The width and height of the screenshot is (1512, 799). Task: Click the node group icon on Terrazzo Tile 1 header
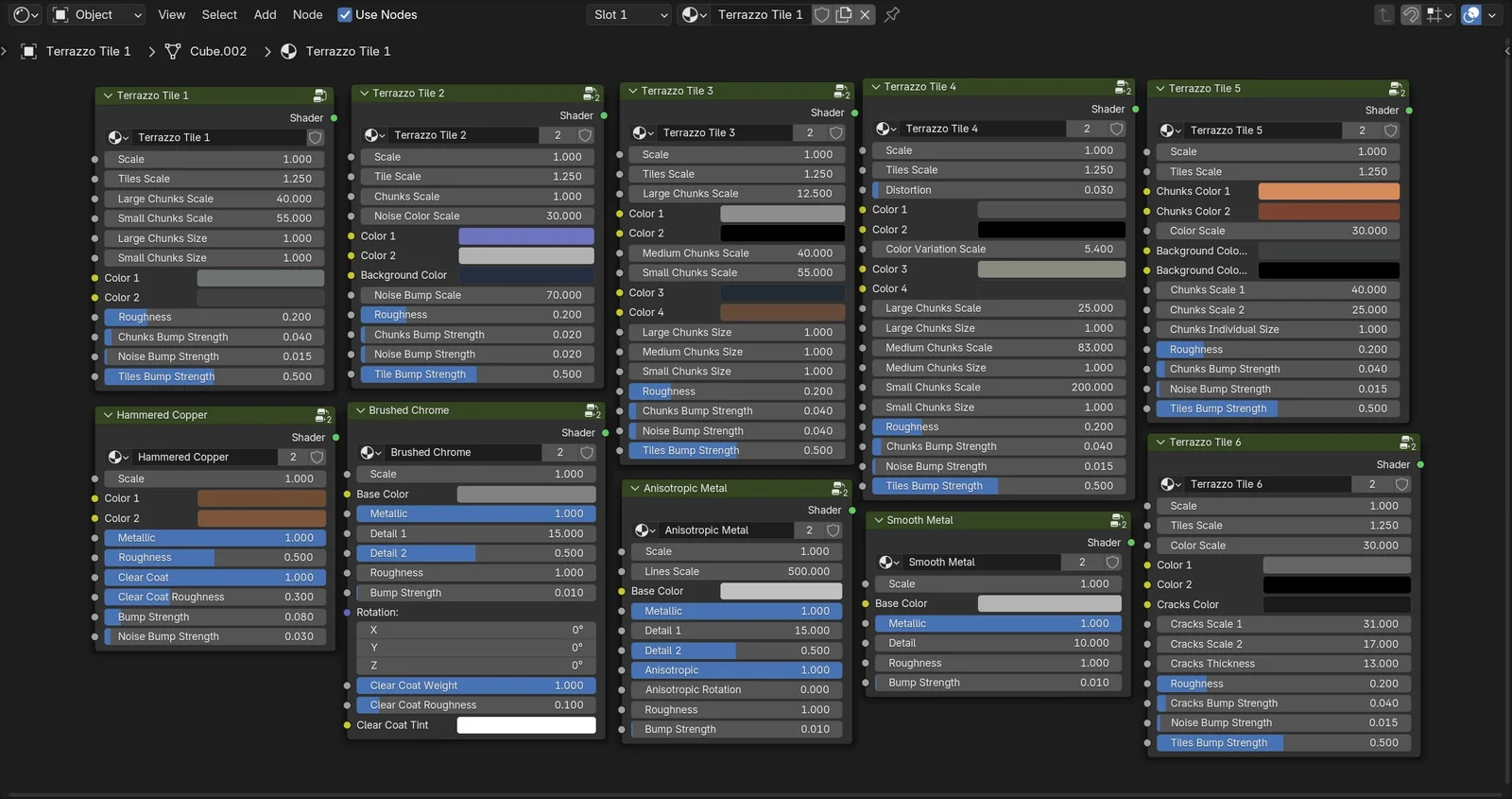point(319,96)
